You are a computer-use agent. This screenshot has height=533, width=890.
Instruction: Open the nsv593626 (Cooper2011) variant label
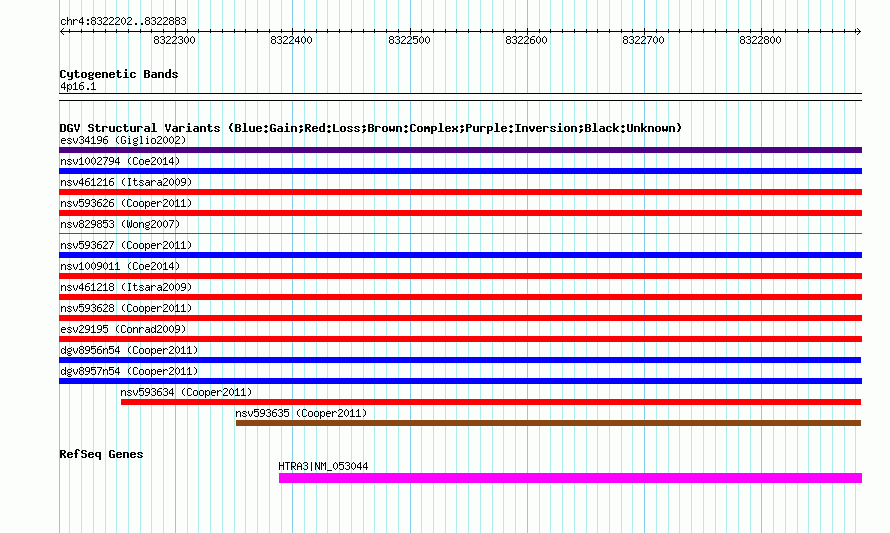126,203
